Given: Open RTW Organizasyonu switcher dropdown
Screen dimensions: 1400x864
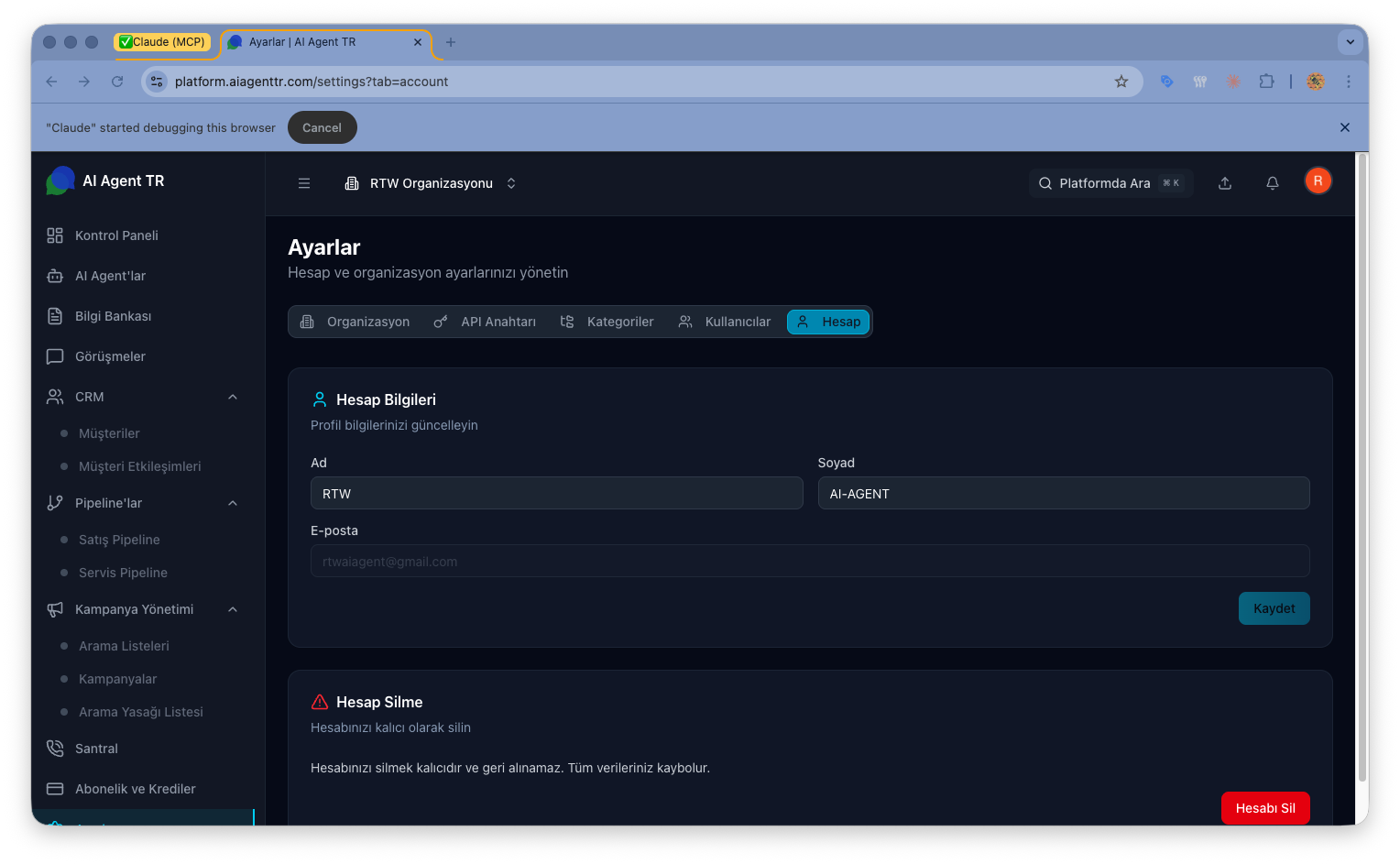Looking at the screenshot, I should (431, 183).
